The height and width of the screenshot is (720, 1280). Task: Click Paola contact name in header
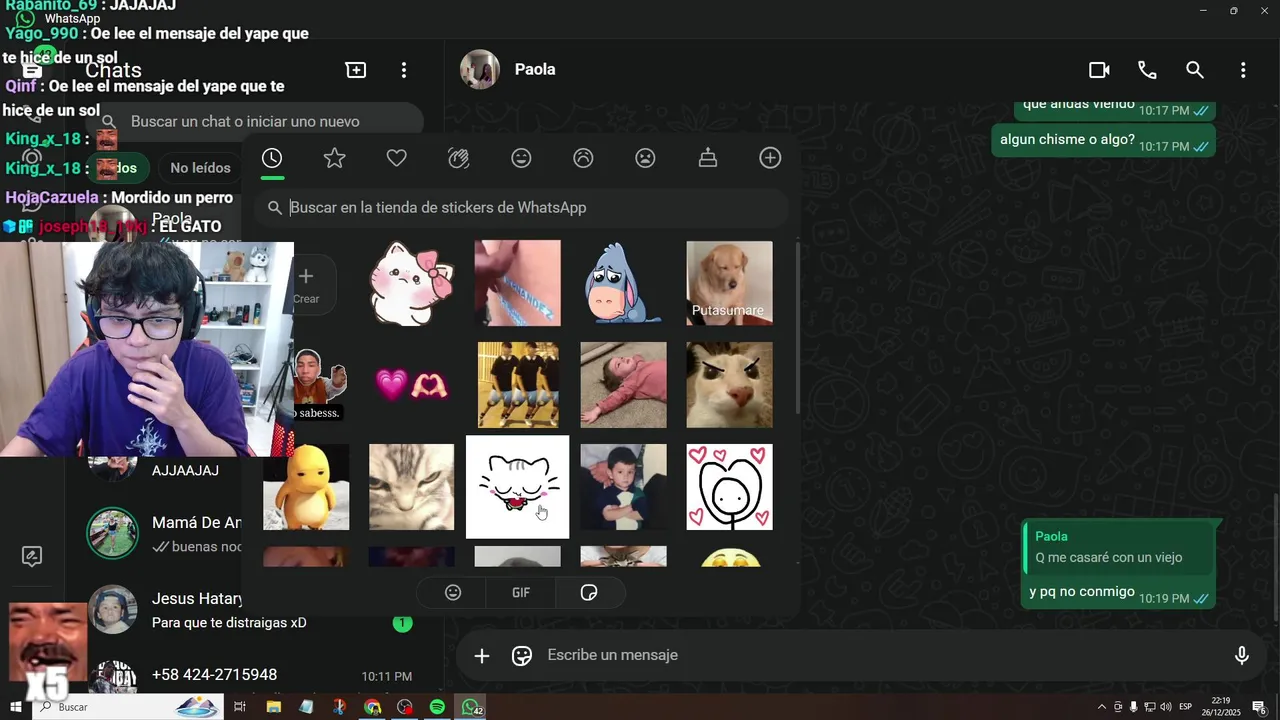[x=535, y=70]
